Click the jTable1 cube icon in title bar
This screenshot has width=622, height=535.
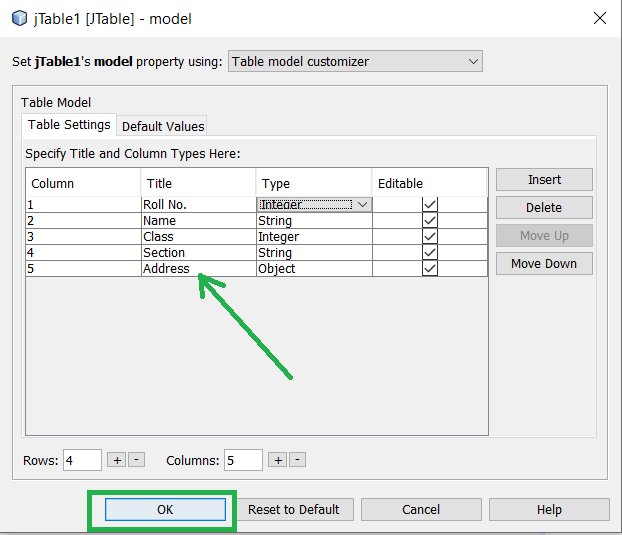19,18
